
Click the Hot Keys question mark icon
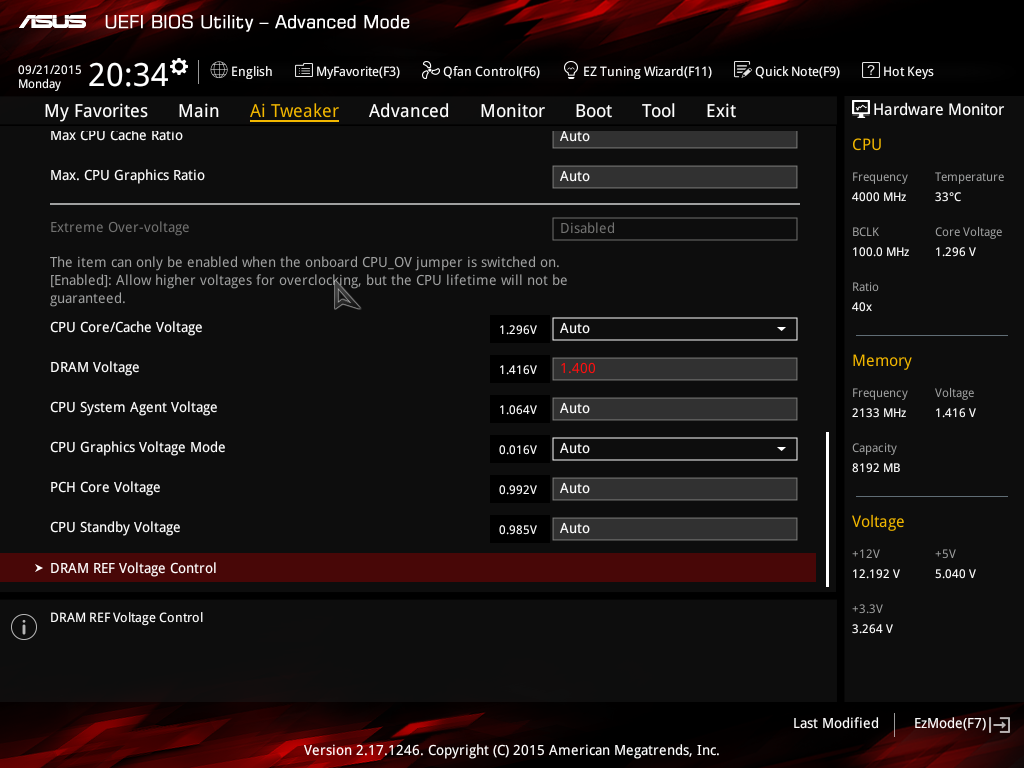871,70
